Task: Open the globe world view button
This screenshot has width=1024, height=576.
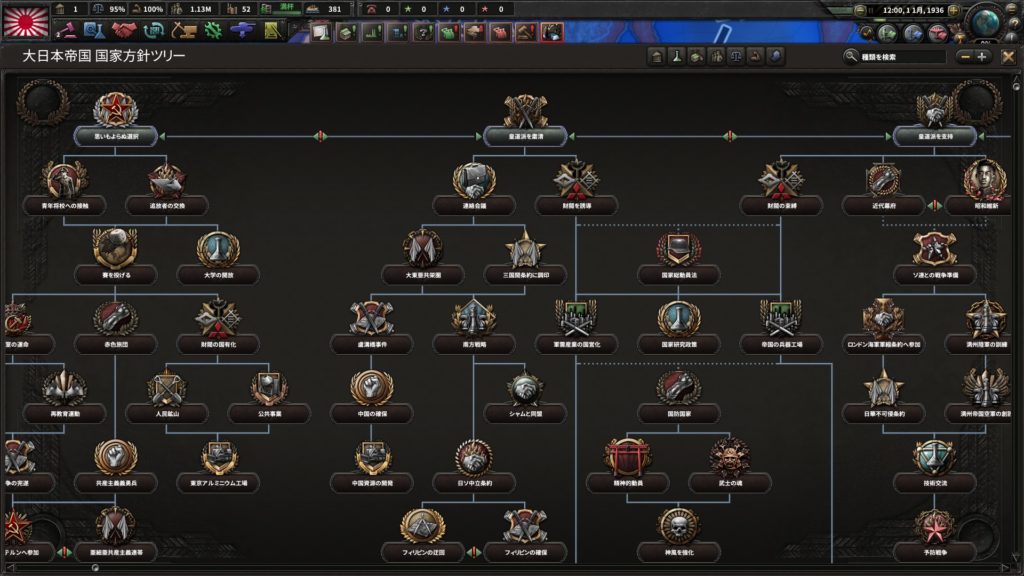Action: click(986, 22)
